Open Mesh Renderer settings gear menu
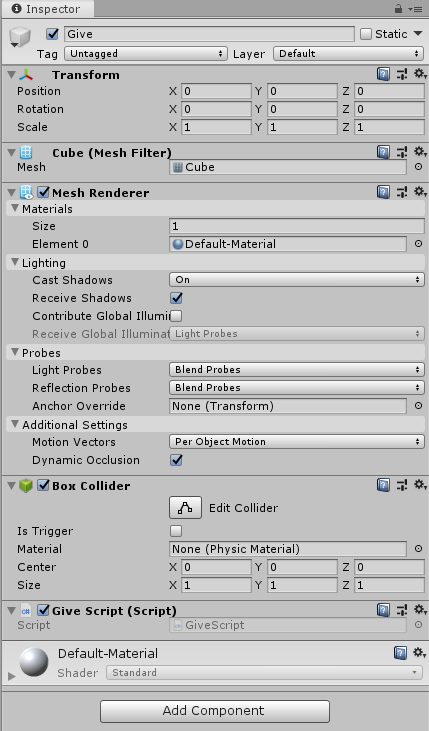 (x=420, y=192)
